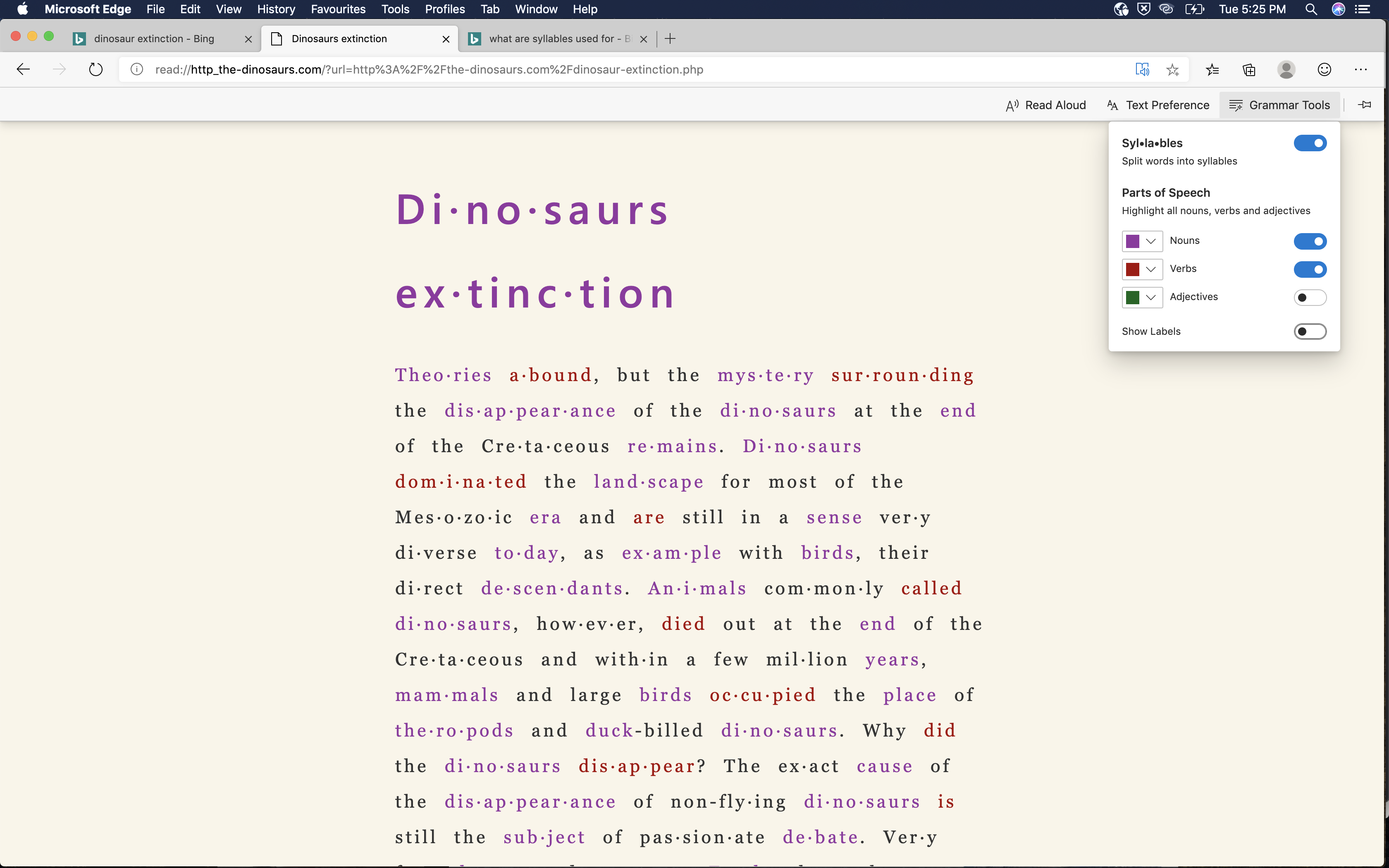The width and height of the screenshot is (1389, 868).
Task: Click the site information icon in address bar
Action: pyautogui.click(x=136, y=69)
